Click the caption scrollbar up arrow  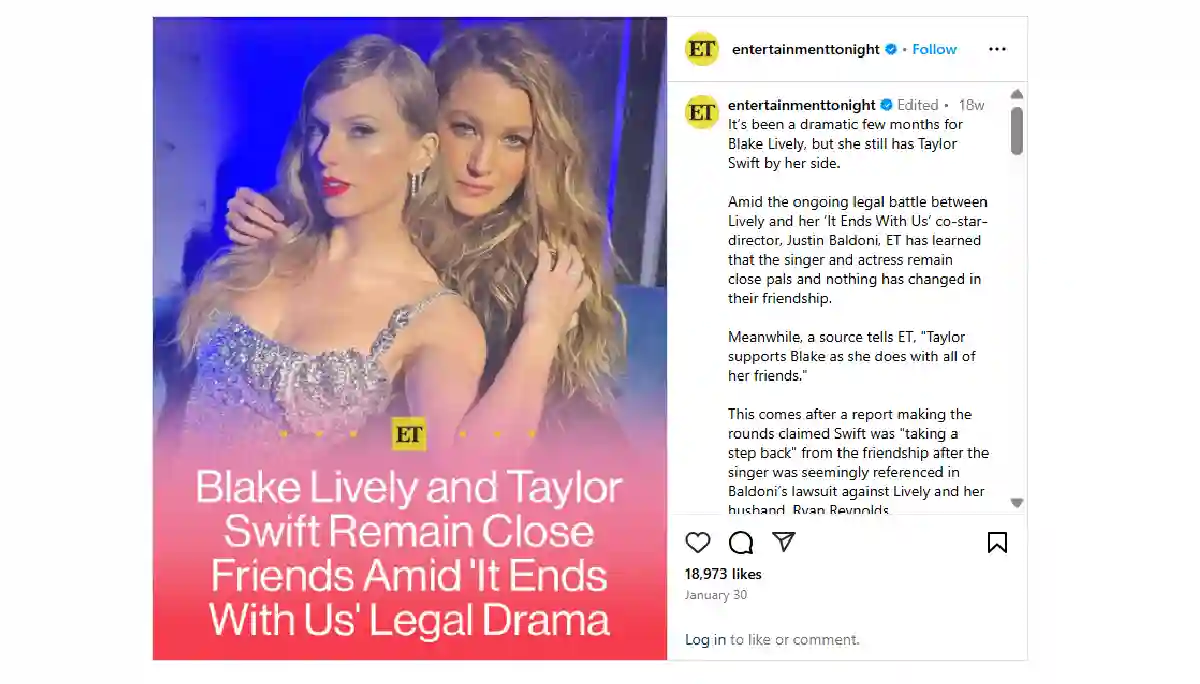click(1017, 94)
